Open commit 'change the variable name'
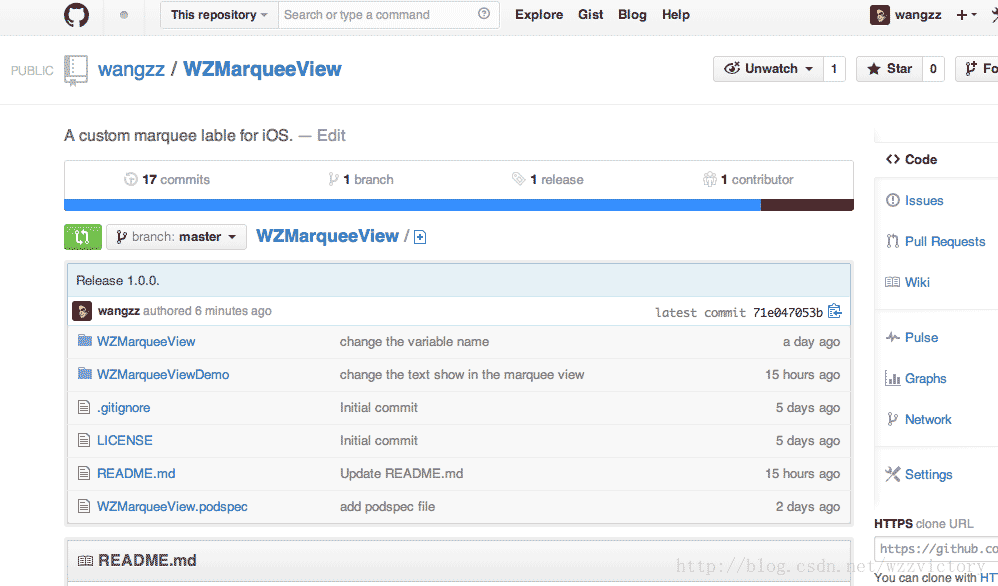 (x=414, y=342)
